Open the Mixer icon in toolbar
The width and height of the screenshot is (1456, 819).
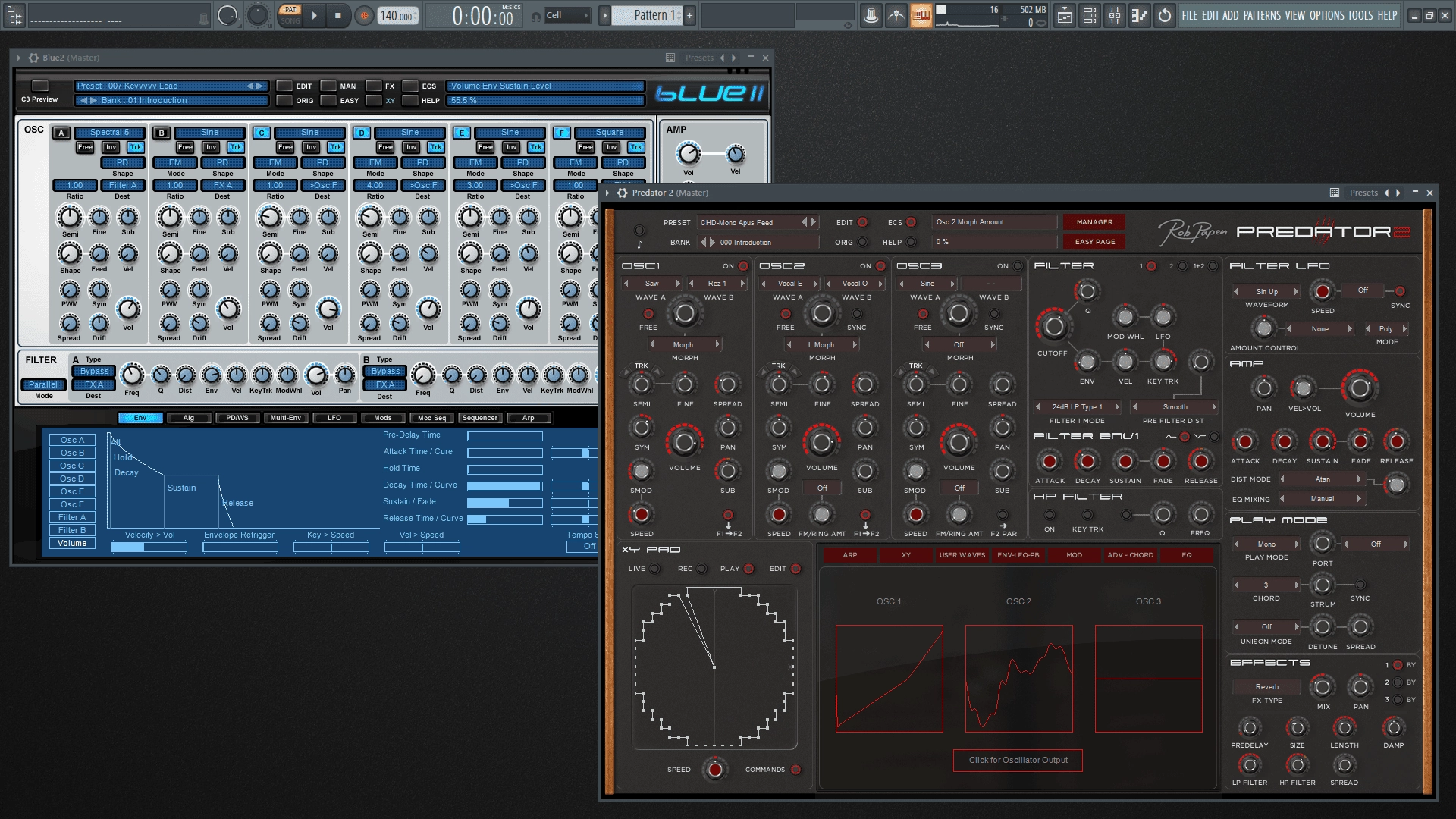1115,15
